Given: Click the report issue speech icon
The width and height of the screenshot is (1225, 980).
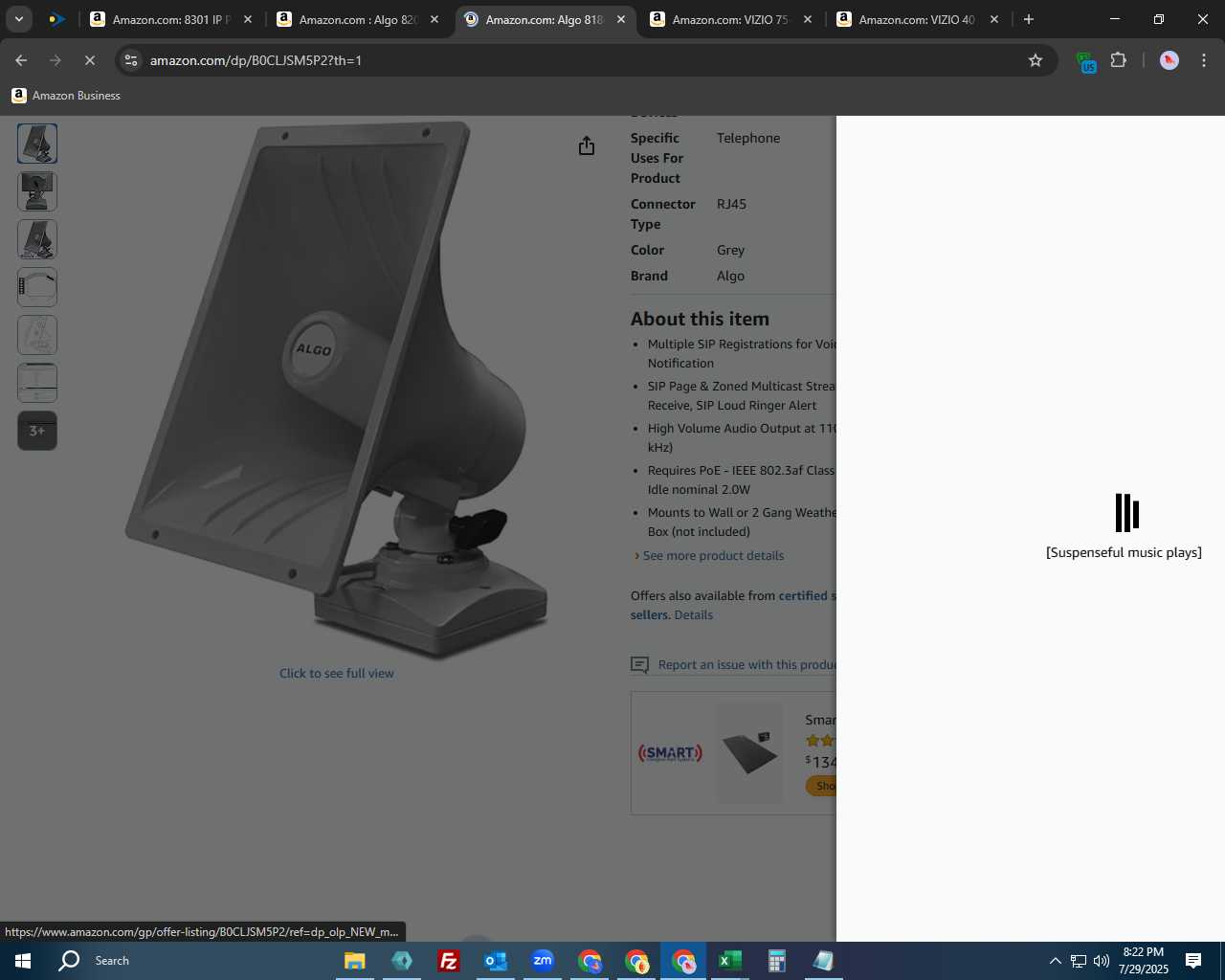Looking at the screenshot, I should (639, 665).
